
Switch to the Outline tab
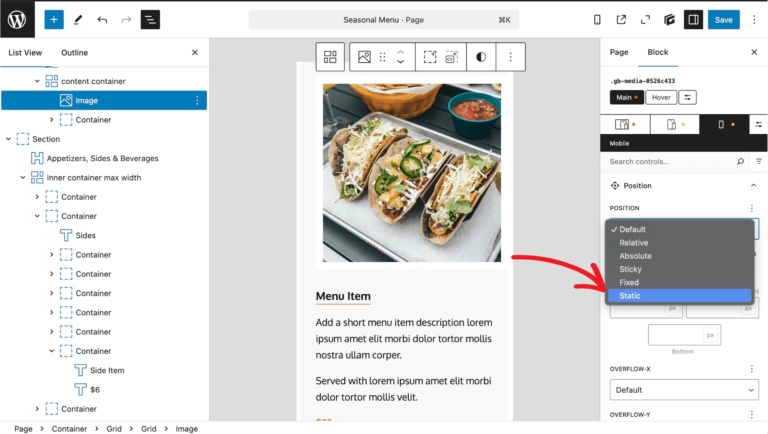coord(74,52)
